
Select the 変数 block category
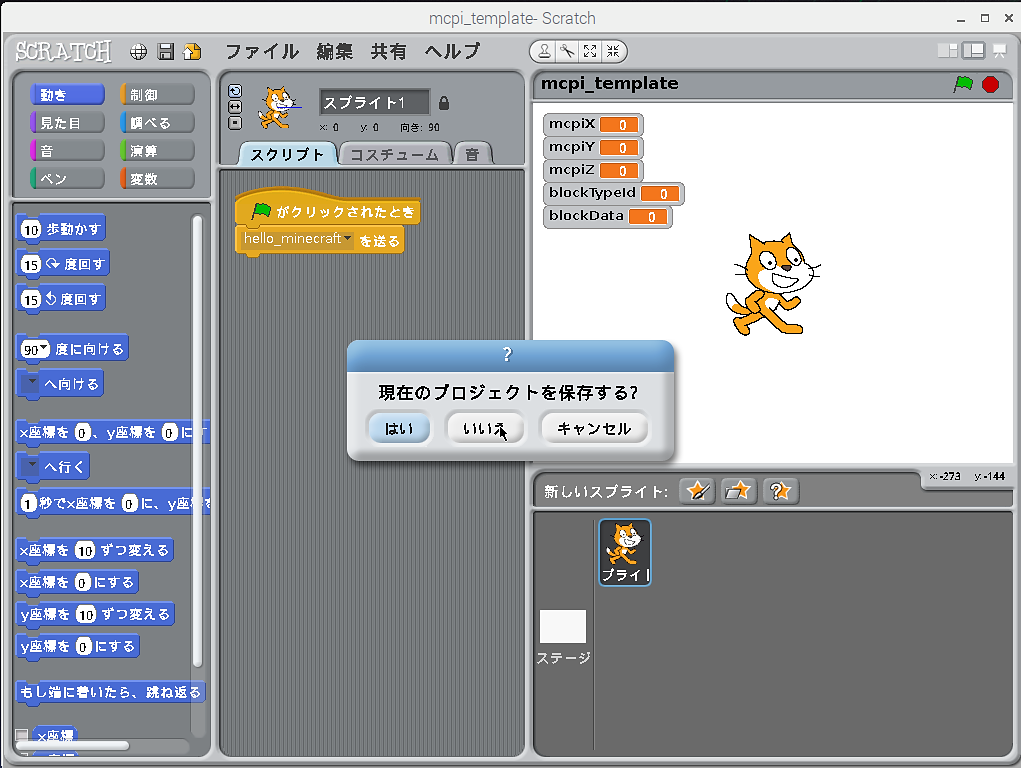(157, 178)
